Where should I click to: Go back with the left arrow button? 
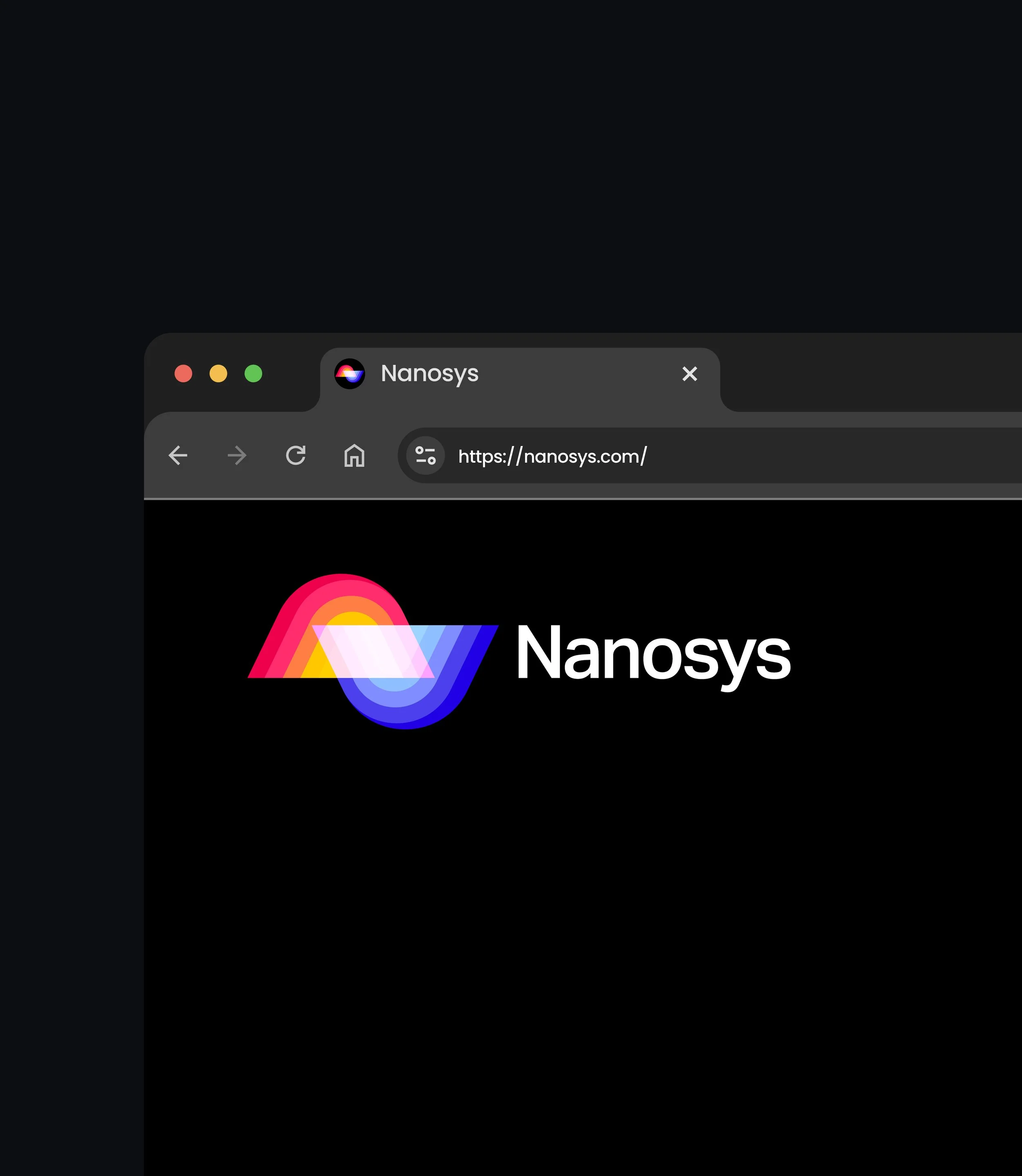(178, 456)
